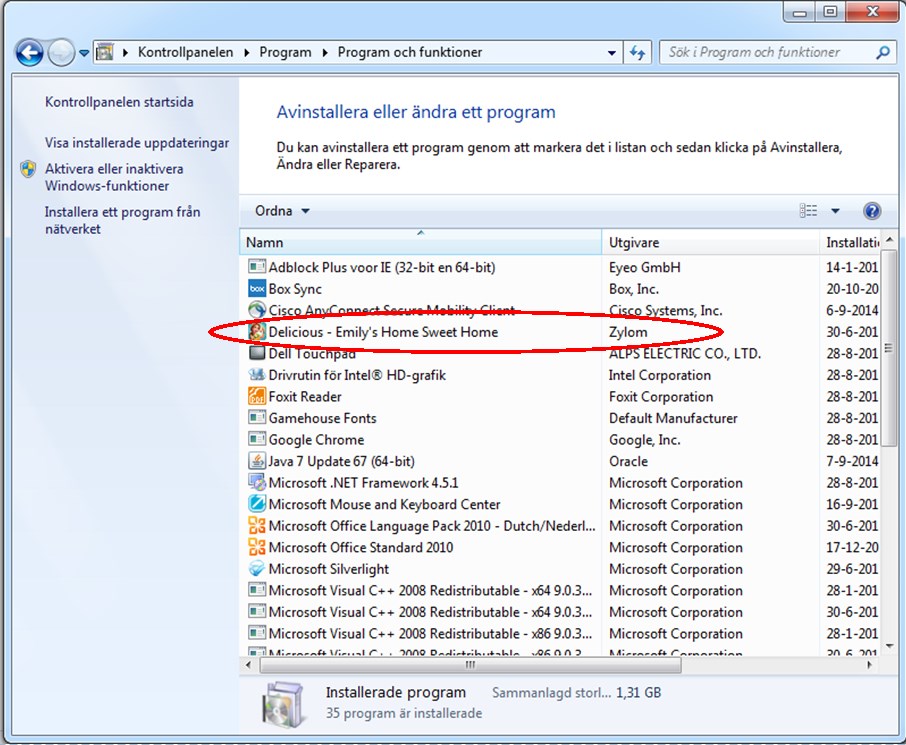Click the Foxit Reader icon in list

click(257, 397)
